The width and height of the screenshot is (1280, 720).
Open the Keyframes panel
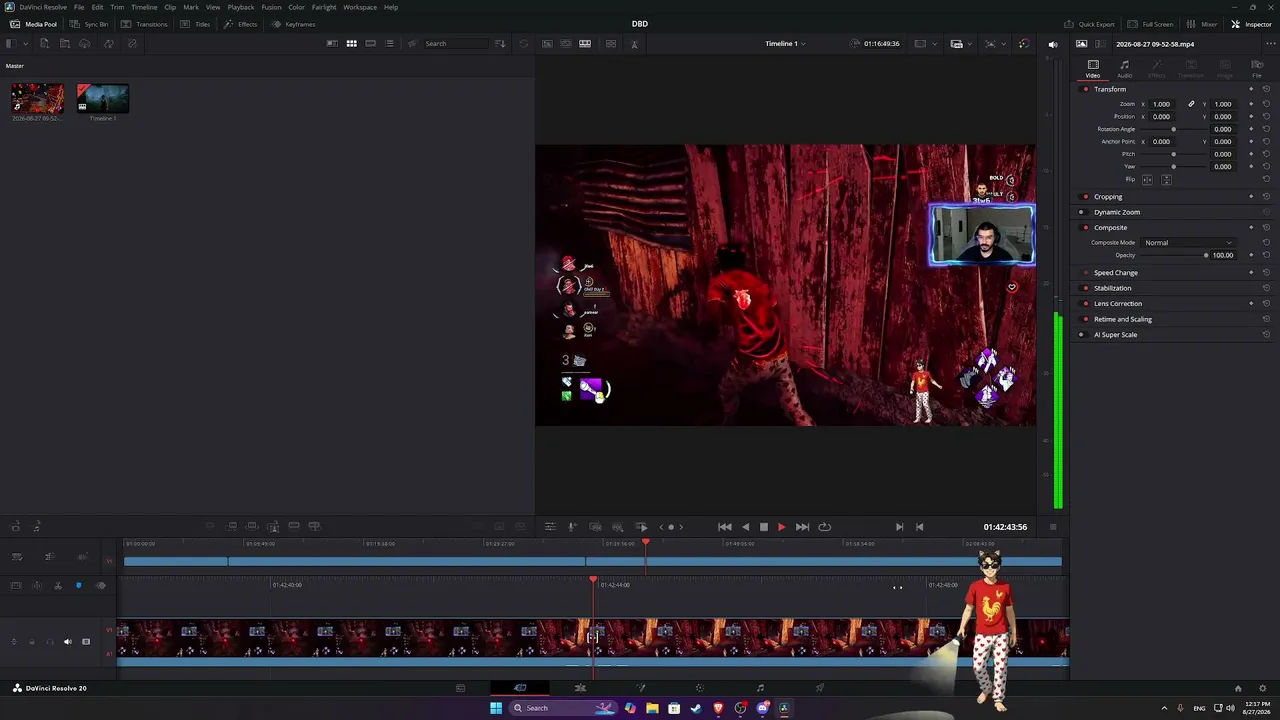294,24
